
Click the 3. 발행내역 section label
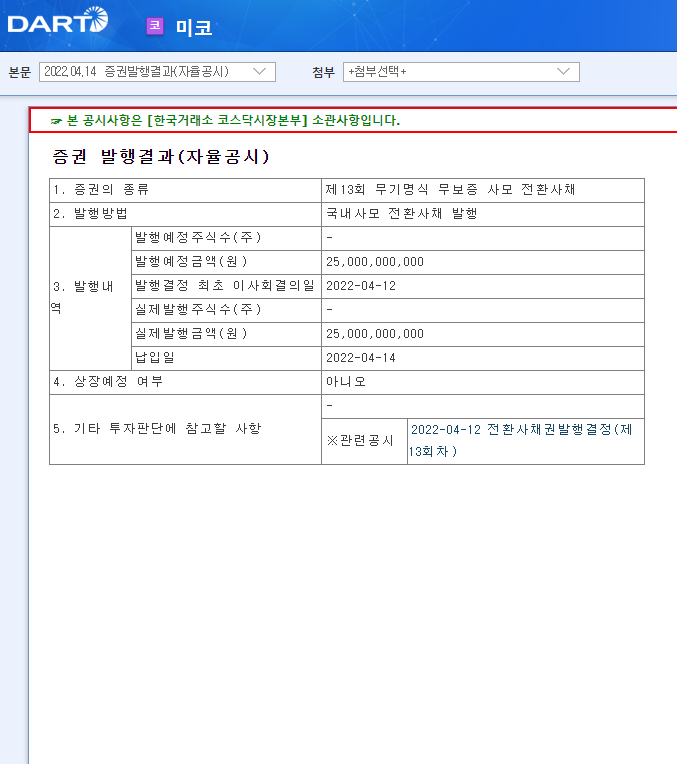click(x=83, y=297)
